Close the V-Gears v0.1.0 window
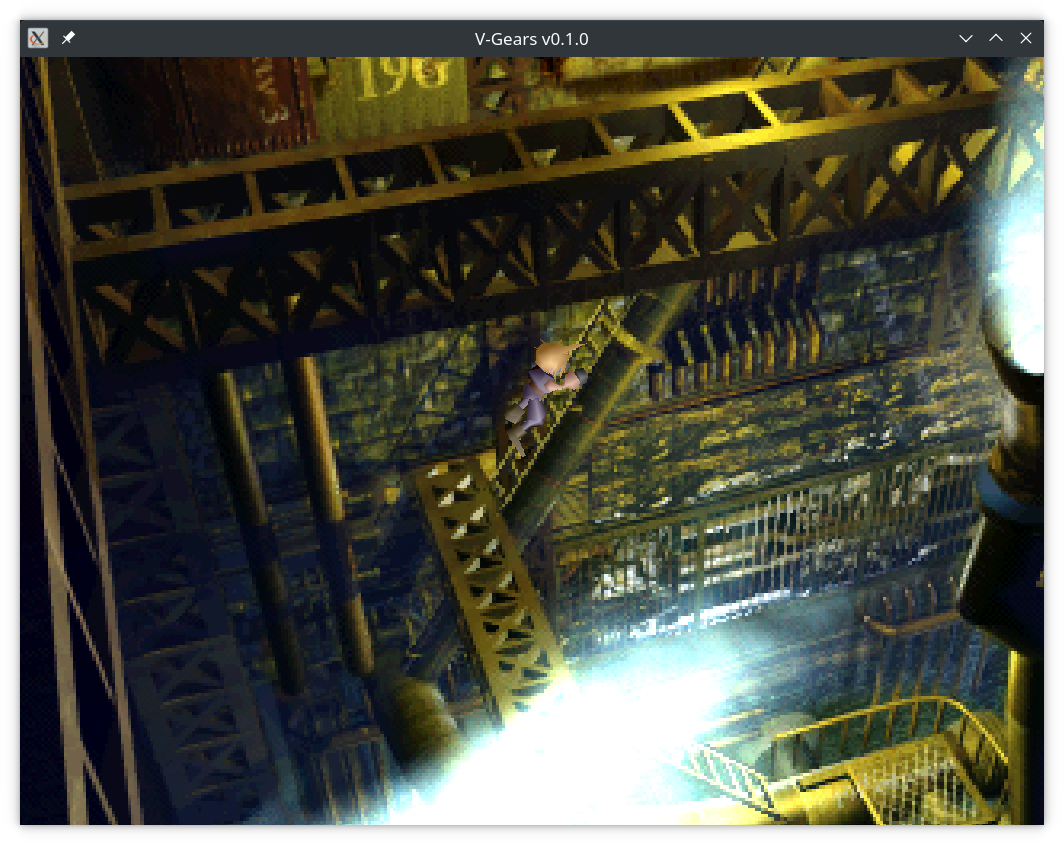This screenshot has width=1064, height=845. tap(1026, 38)
